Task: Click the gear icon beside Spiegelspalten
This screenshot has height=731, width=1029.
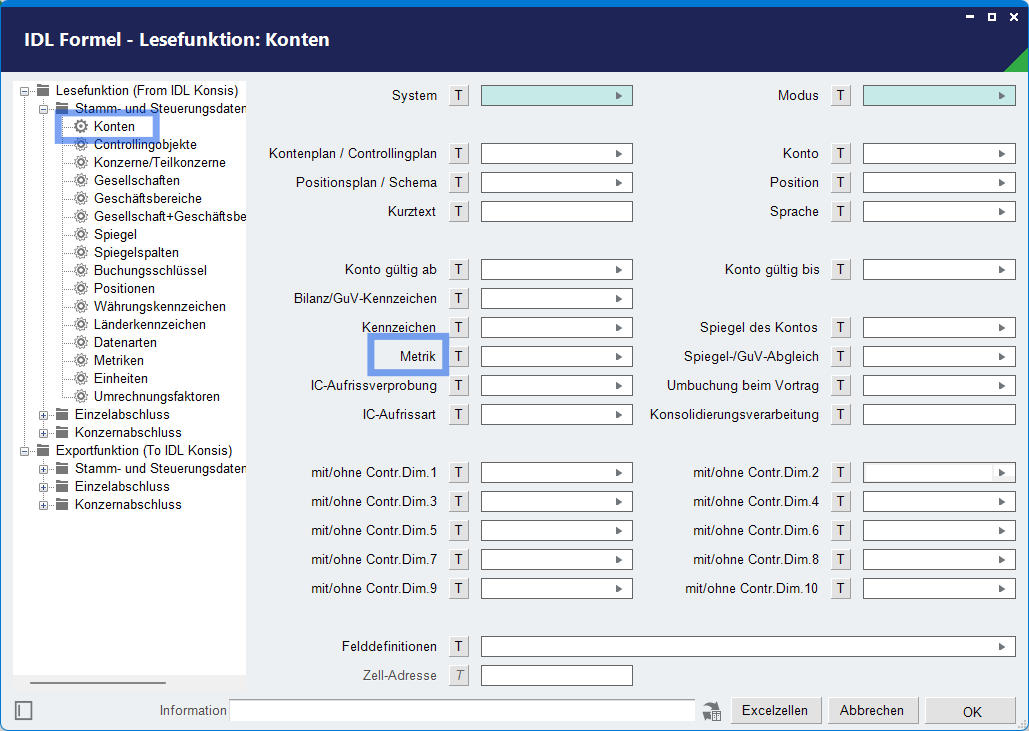Action: tap(81, 253)
